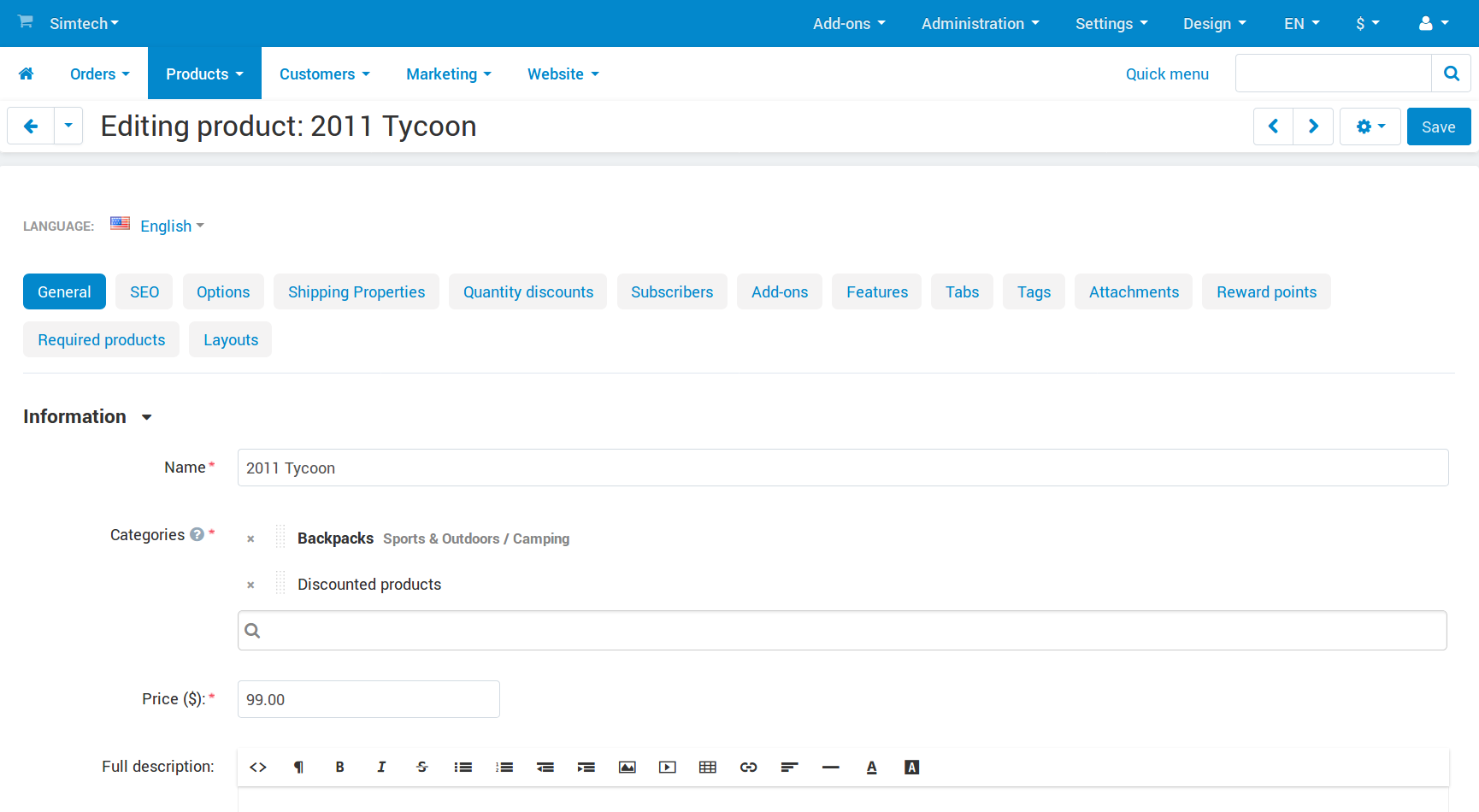Expand the back button dropdown arrow
1479x812 pixels.
(x=68, y=127)
